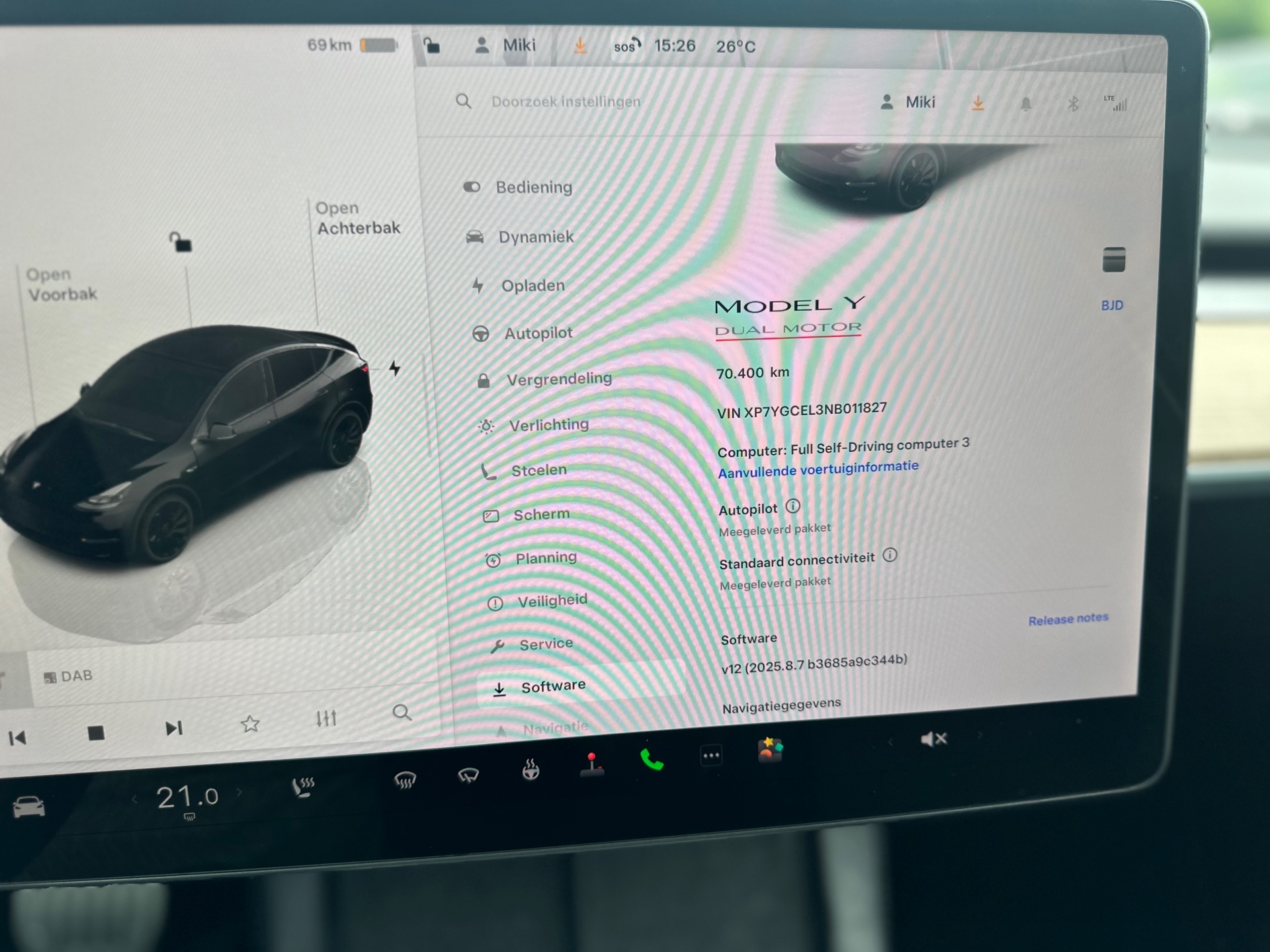
Task: Unmute the volume speaker icon
Action: click(933, 739)
